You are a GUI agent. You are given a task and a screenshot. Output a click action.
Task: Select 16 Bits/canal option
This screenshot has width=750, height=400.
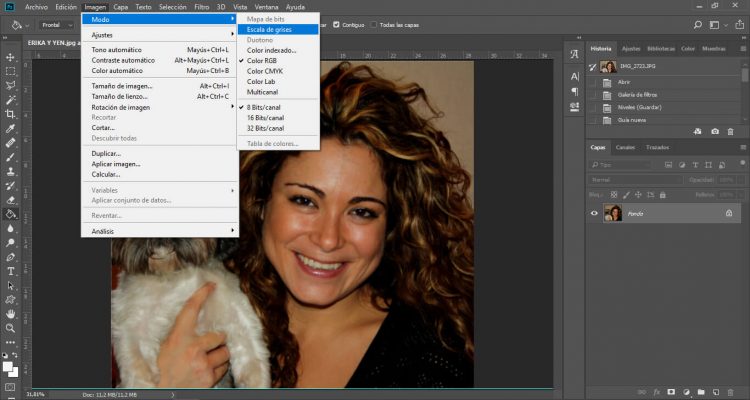point(278,118)
